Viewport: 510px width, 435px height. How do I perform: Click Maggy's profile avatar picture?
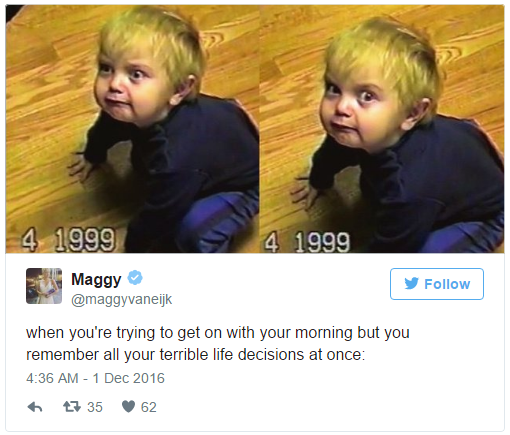point(44,286)
